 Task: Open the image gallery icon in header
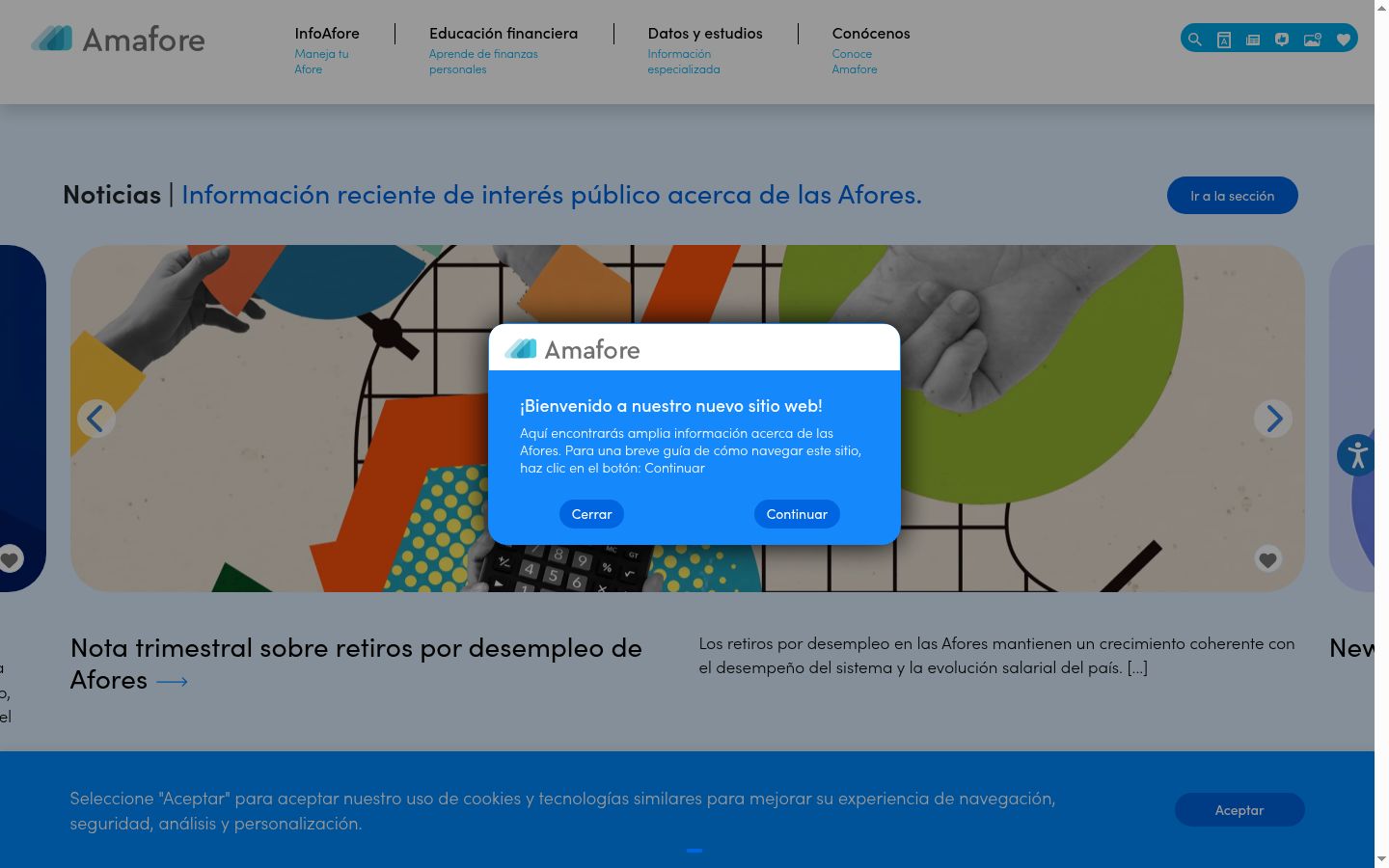pos(1312,40)
